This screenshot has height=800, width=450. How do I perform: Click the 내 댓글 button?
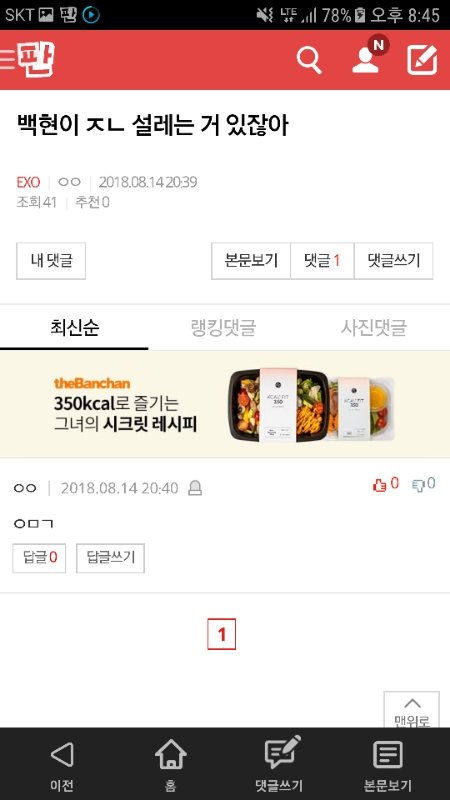pos(51,261)
